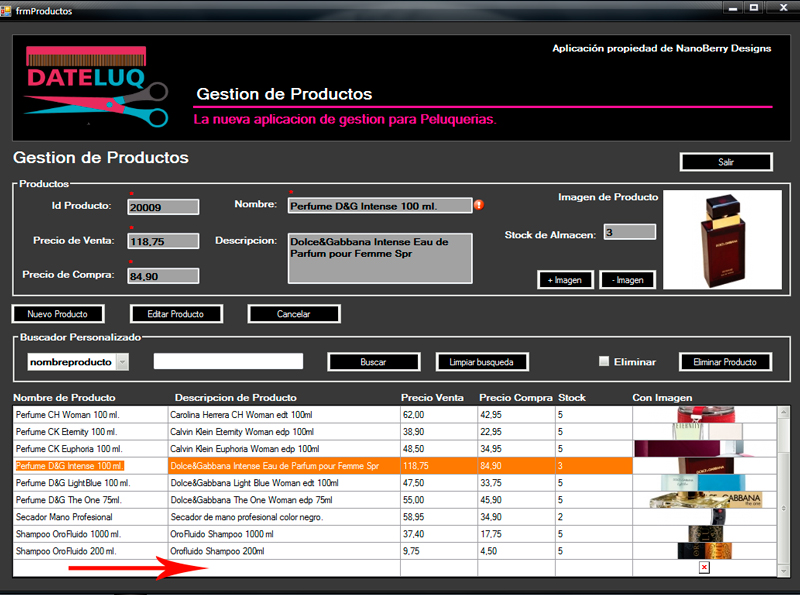Click the Cancelar button
The height and width of the screenshot is (595, 800).
(294, 314)
